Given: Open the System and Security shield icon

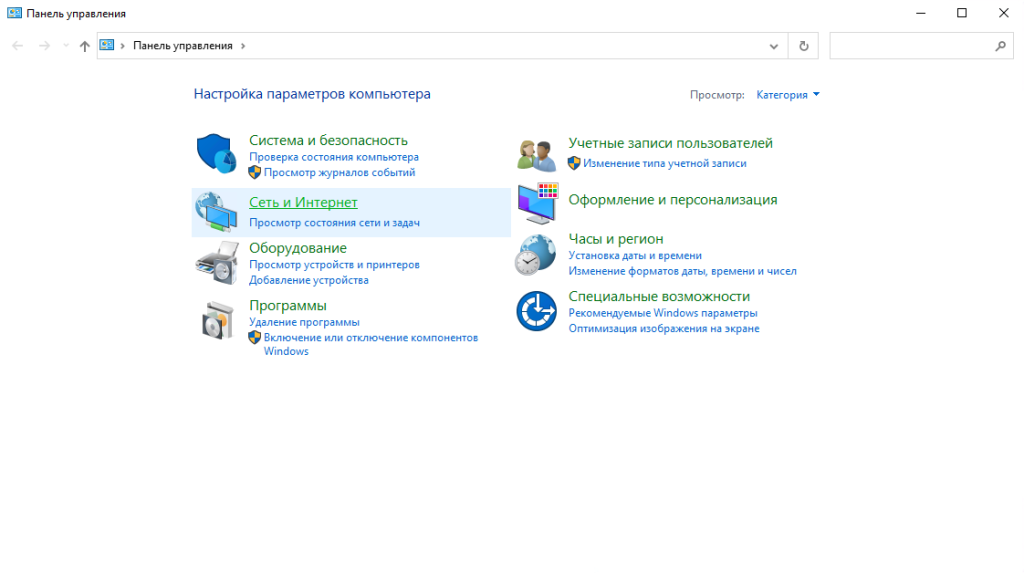Looking at the screenshot, I should click(x=216, y=154).
